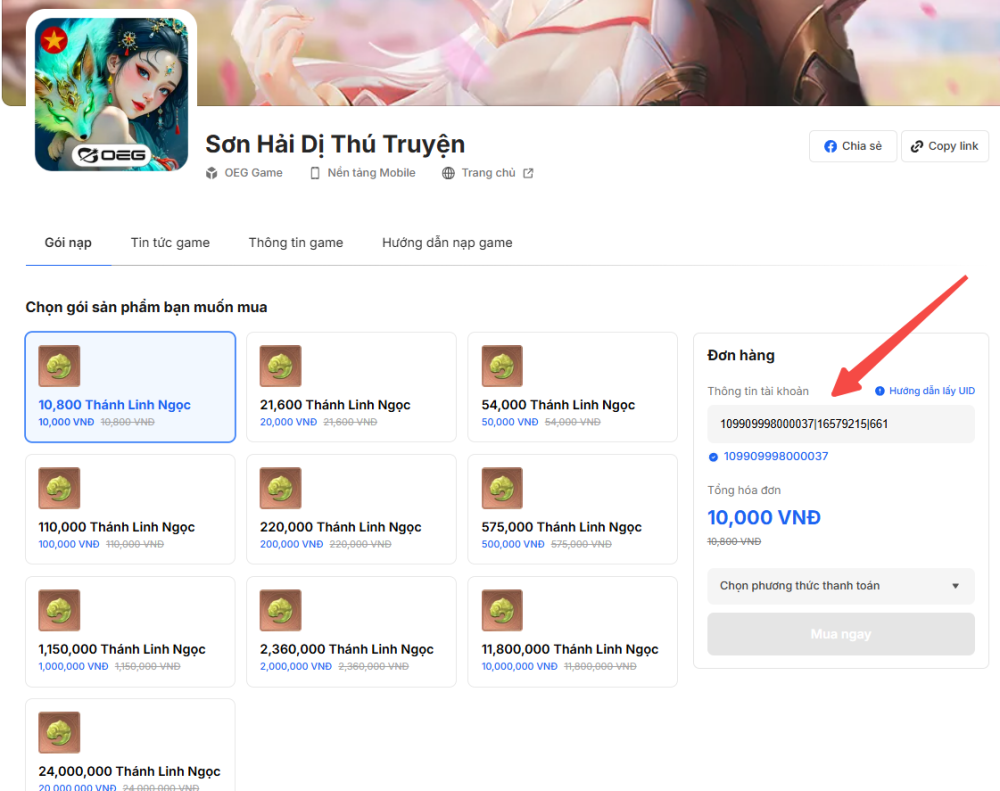Viewport: 1000px width, 791px height.
Task: Click the Facebook Chia sẻ share button
Action: (x=852, y=146)
